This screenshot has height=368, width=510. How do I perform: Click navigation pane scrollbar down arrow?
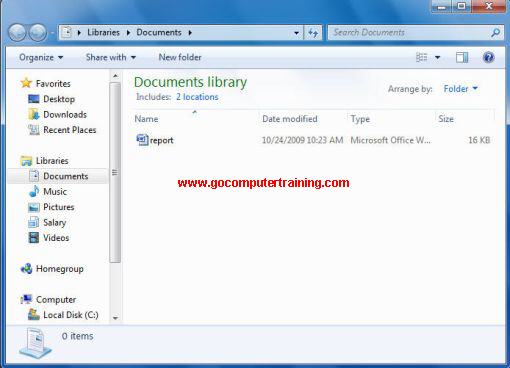(115, 318)
